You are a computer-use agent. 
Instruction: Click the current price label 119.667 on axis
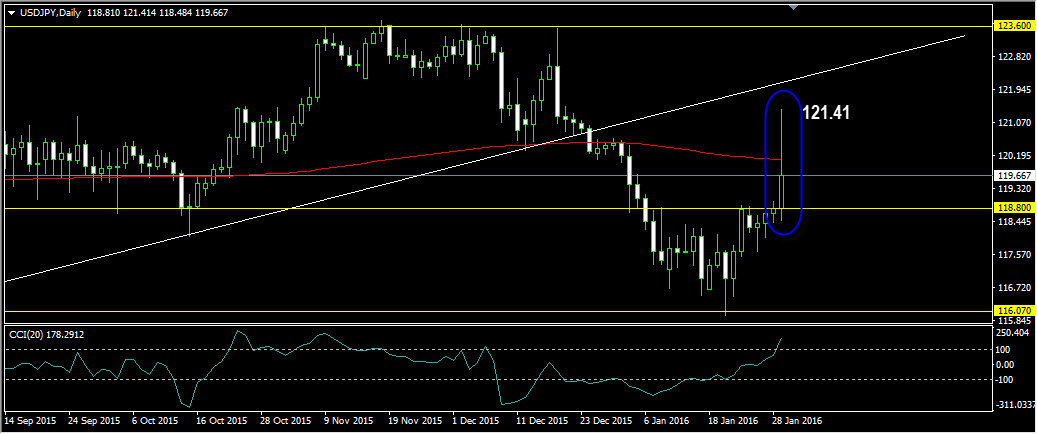(1013, 175)
